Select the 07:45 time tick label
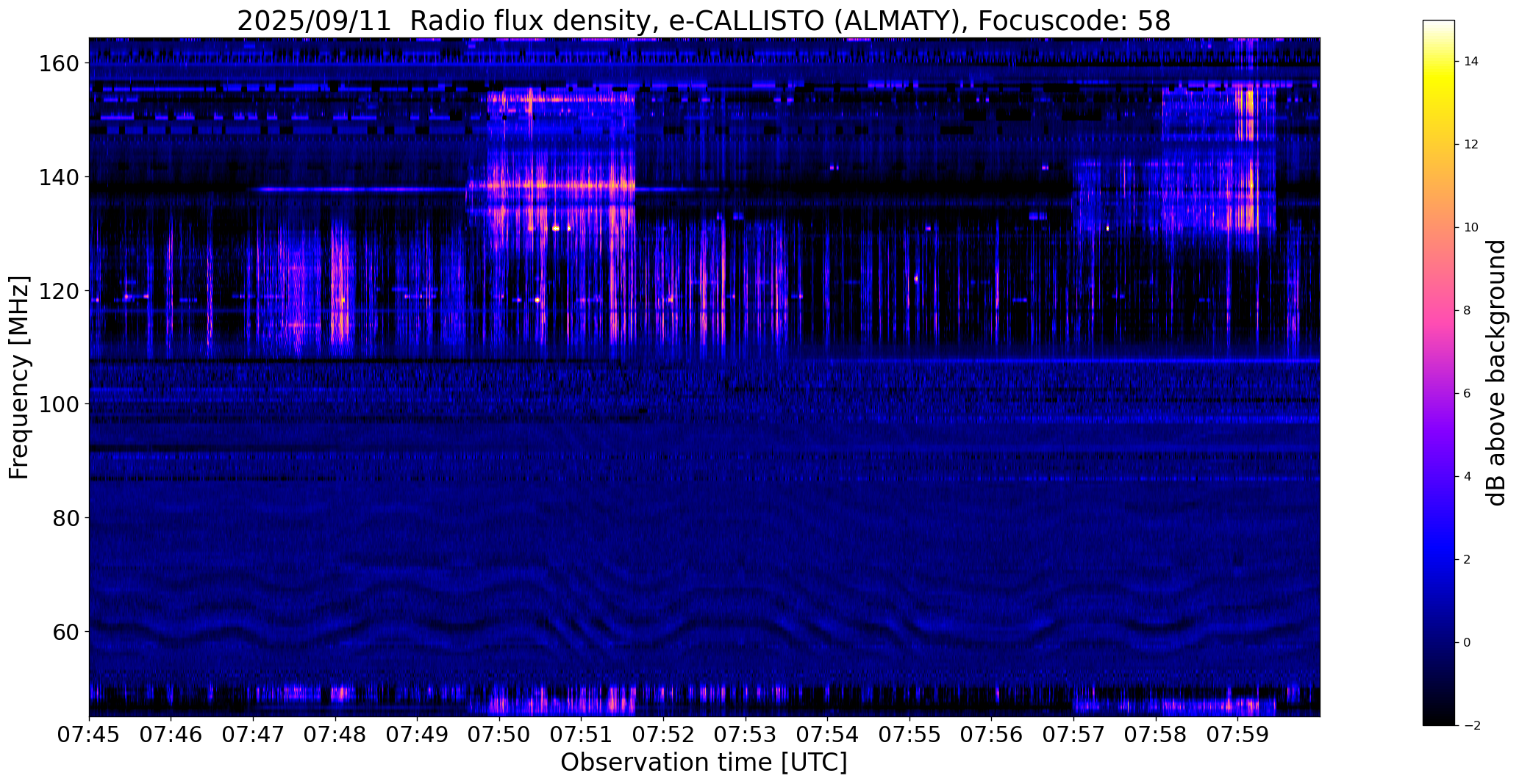The image size is (1519, 784). 89,736
